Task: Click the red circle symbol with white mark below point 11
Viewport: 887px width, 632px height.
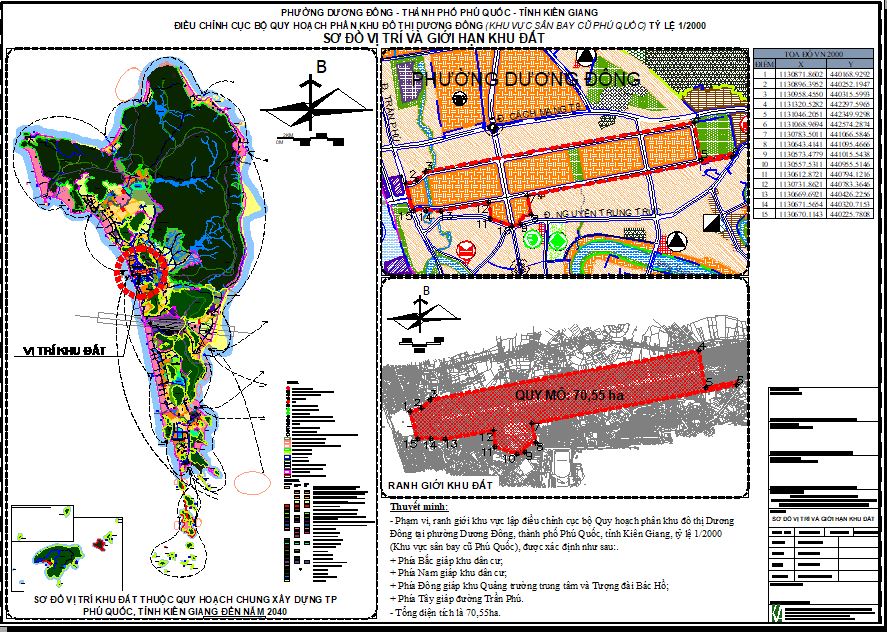Action: pyautogui.click(x=467, y=250)
